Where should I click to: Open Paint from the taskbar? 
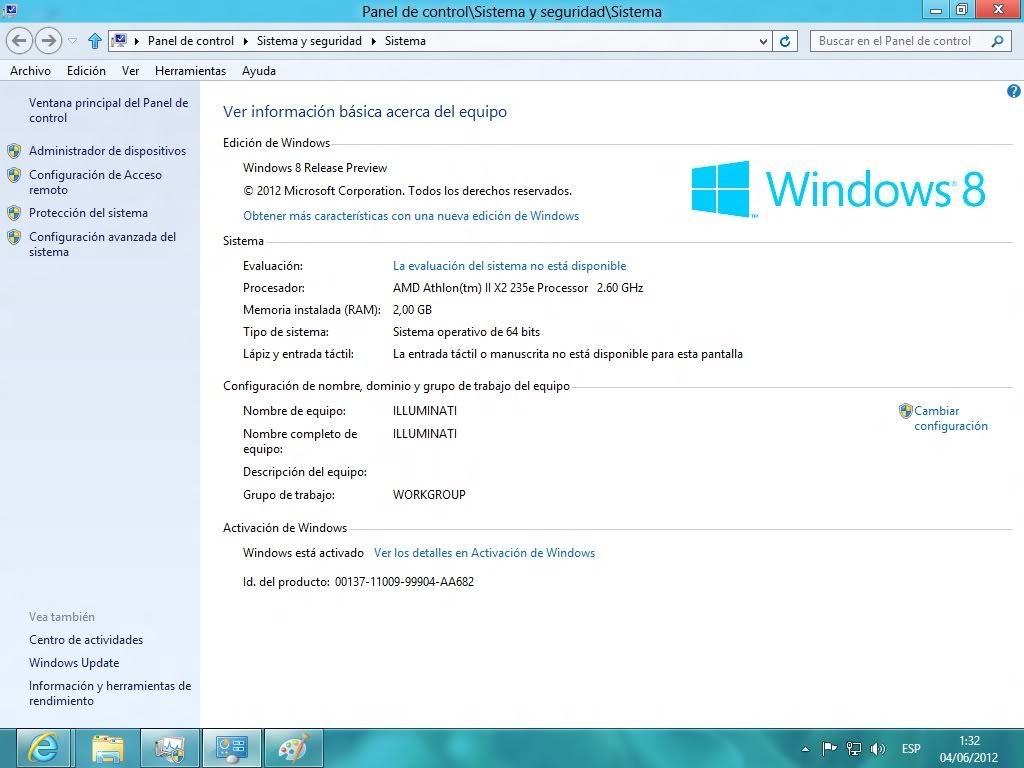294,748
